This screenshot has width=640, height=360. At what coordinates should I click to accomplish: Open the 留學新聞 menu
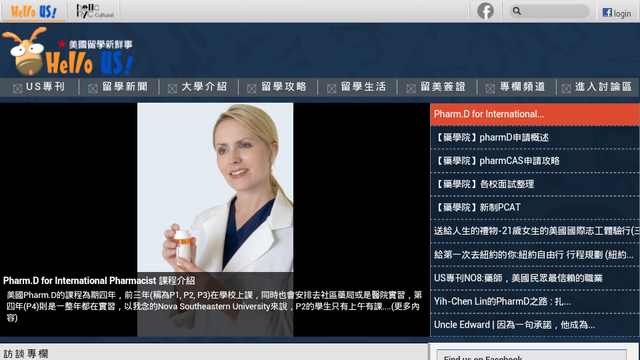click(x=125, y=87)
